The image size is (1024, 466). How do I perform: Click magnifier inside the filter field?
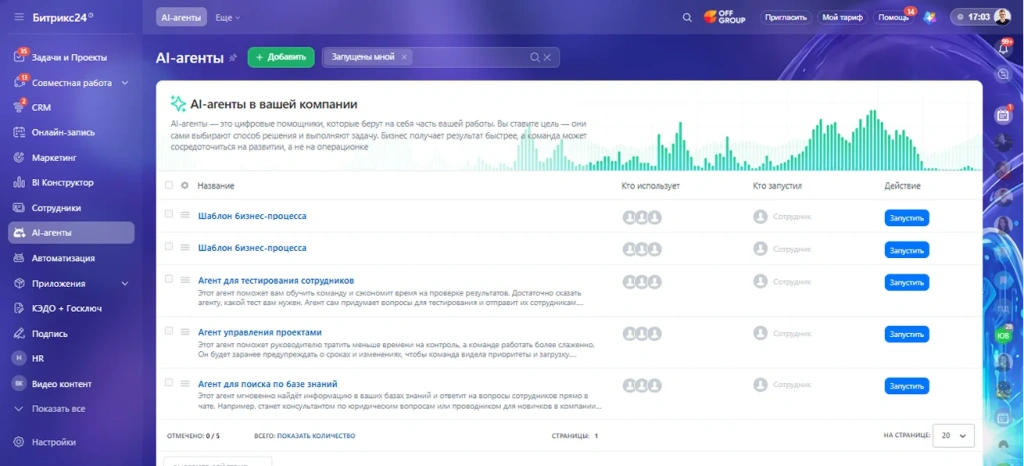(535, 57)
